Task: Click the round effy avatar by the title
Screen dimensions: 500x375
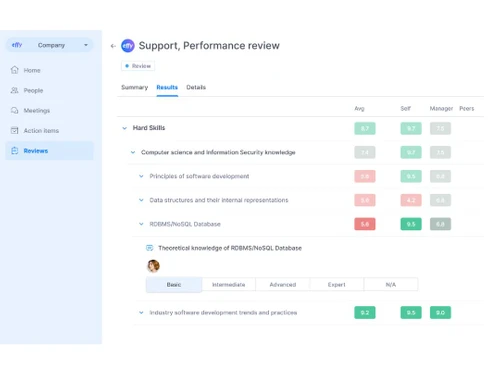Action: point(128,46)
